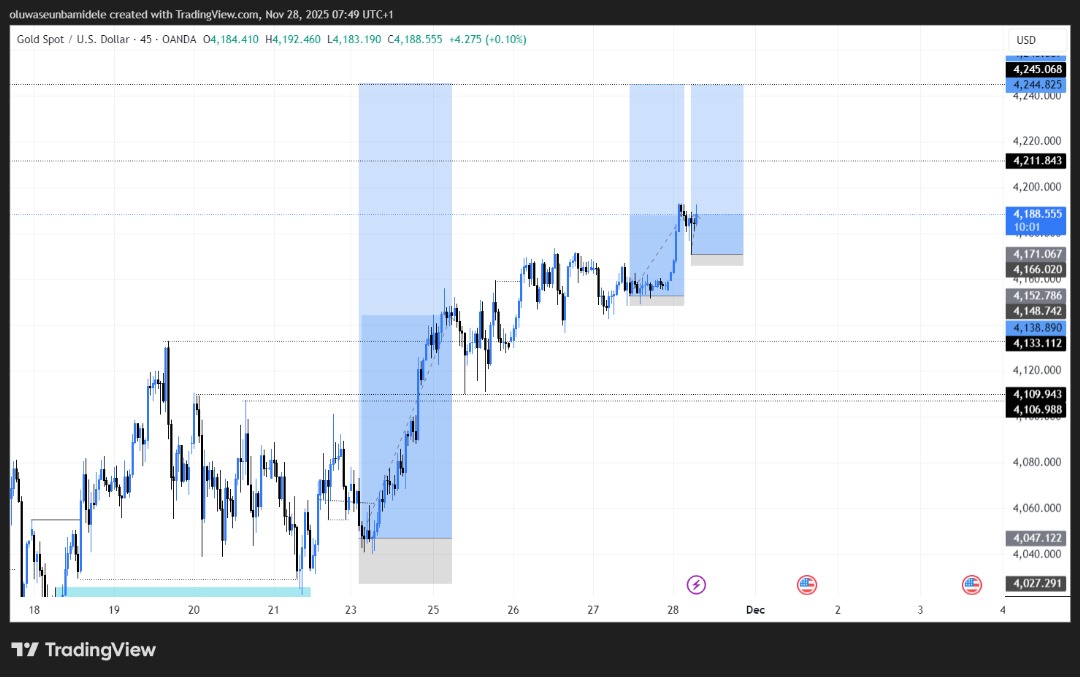The width and height of the screenshot is (1080, 677).
Task: Select the 4,166.020 price label
Action: (1036, 269)
